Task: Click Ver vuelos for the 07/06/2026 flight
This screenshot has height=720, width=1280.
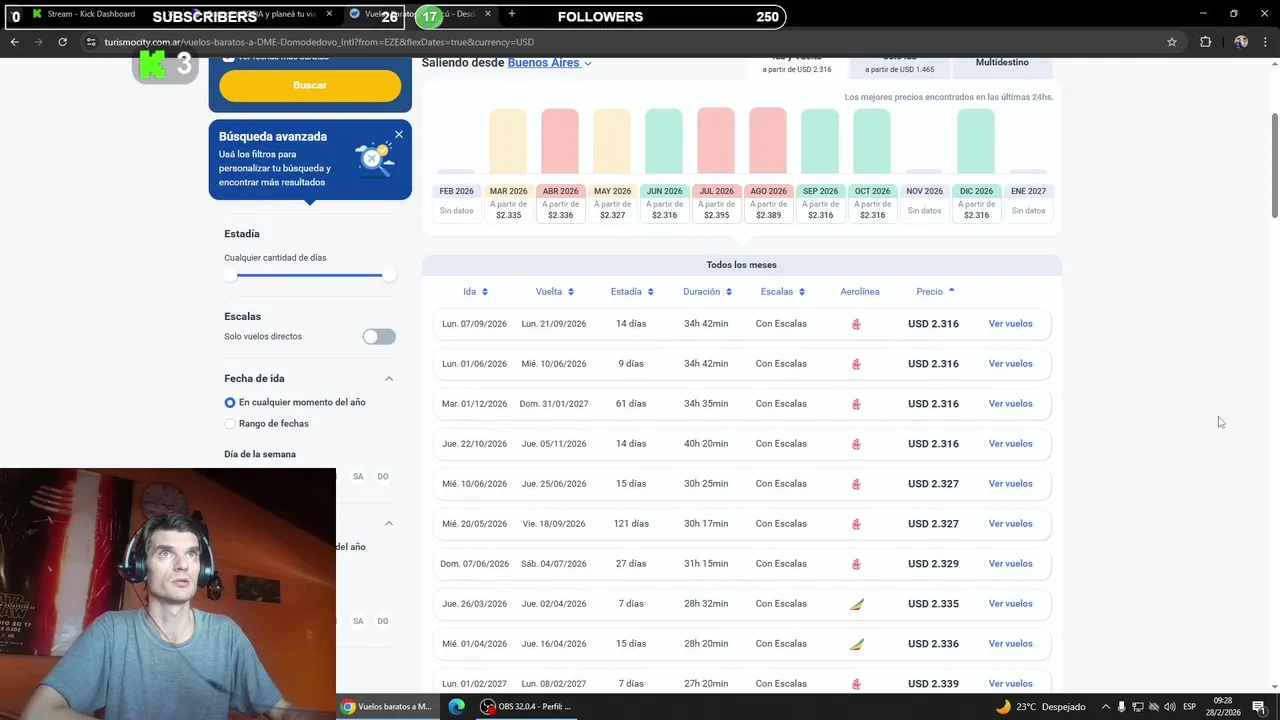Action: click(1010, 564)
